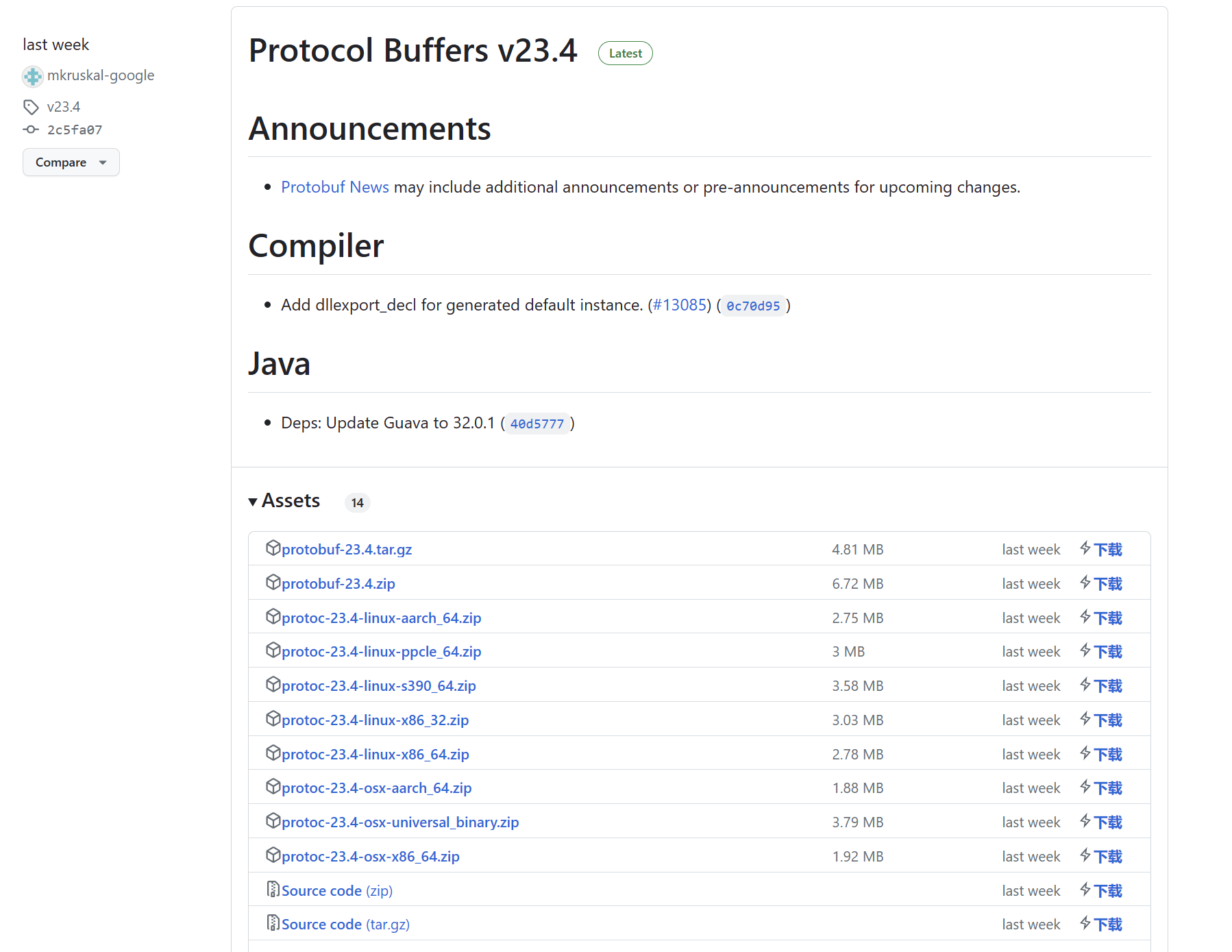
Task: Click the Latest release badge
Action: [x=625, y=53]
